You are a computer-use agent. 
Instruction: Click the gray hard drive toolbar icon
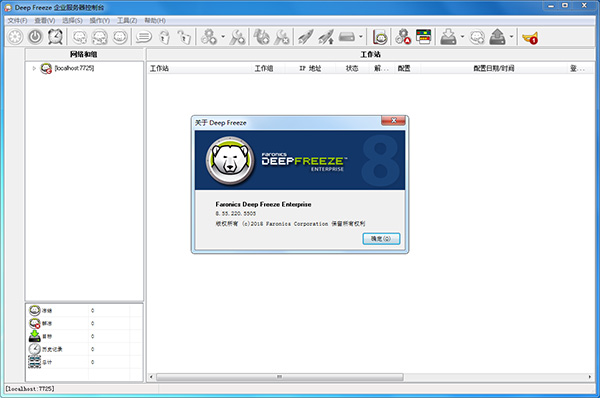pos(347,37)
